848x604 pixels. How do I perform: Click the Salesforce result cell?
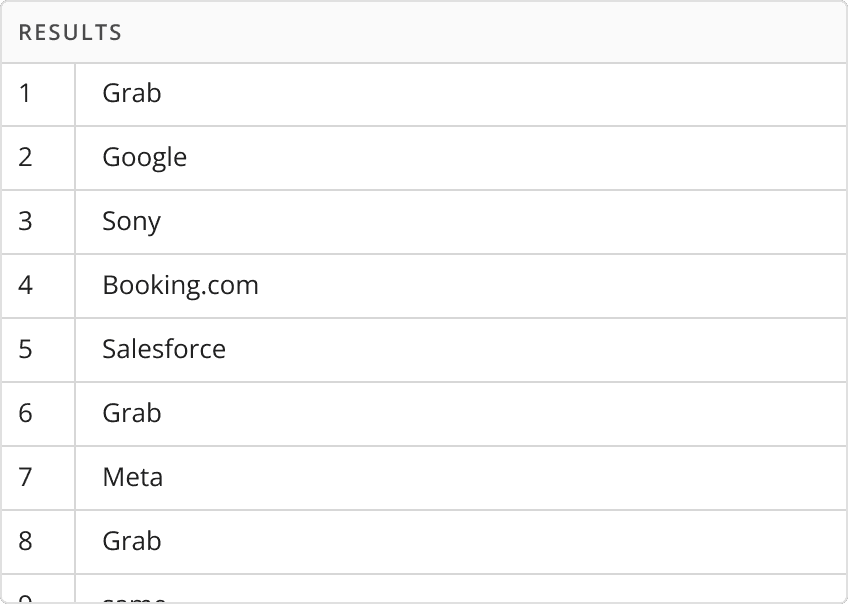pyautogui.click(x=461, y=350)
